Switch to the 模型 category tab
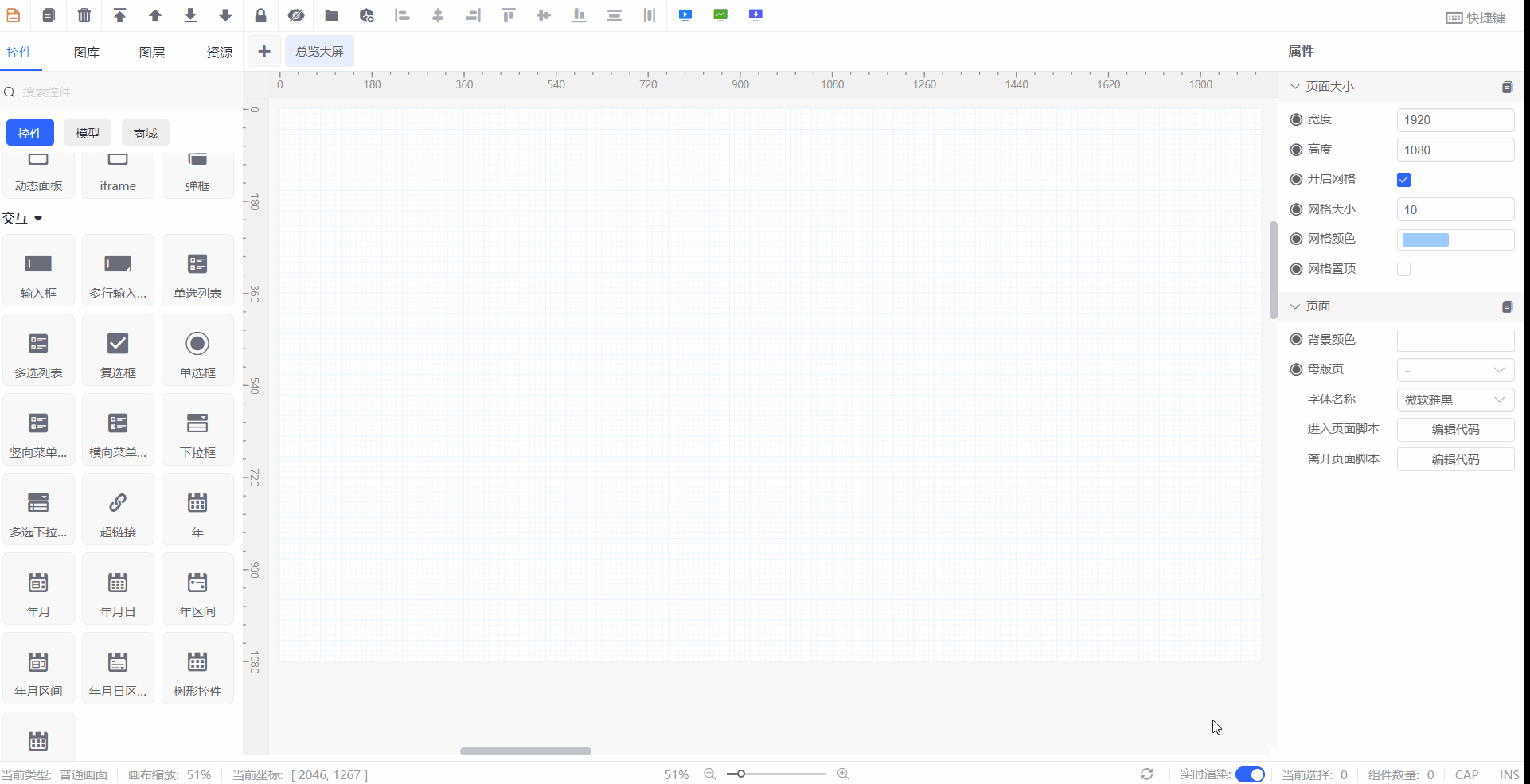The width and height of the screenshot is (1530, 784). pyautogui.click(x=88, y=133)
